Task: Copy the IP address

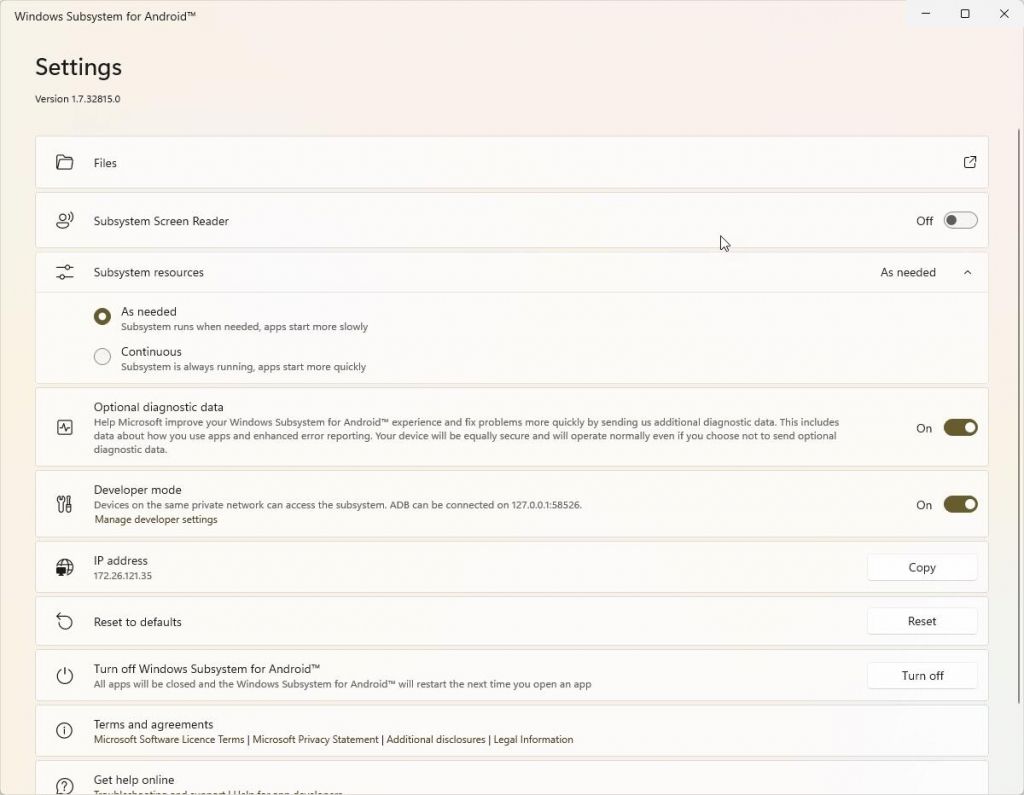Action: [921, 567]
